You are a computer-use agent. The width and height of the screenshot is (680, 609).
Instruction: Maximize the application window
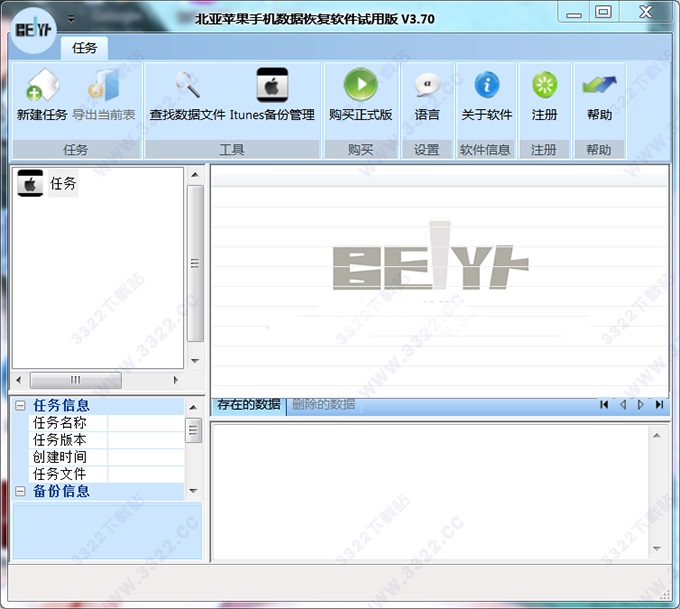(604, 12)
